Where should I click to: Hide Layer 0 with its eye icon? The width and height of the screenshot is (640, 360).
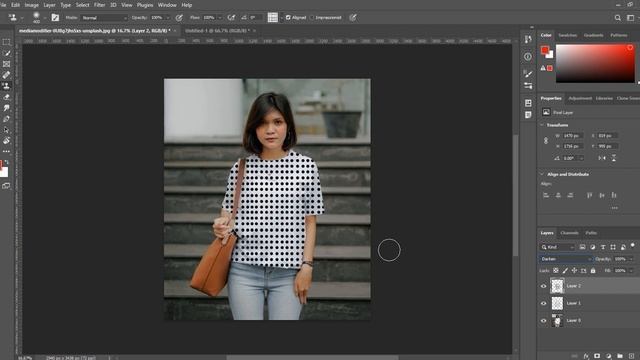pos(543,321)
